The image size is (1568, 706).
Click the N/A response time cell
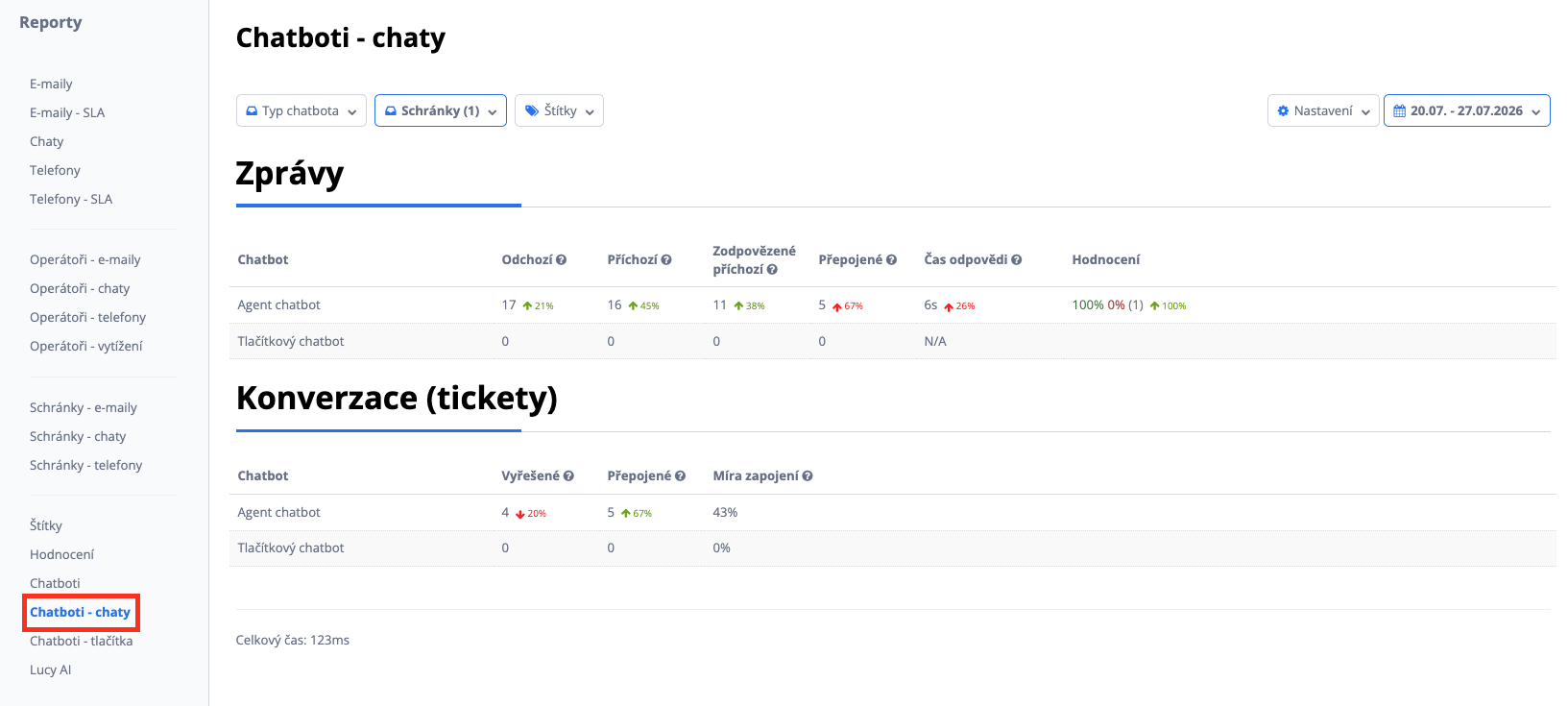pos(935,341)
